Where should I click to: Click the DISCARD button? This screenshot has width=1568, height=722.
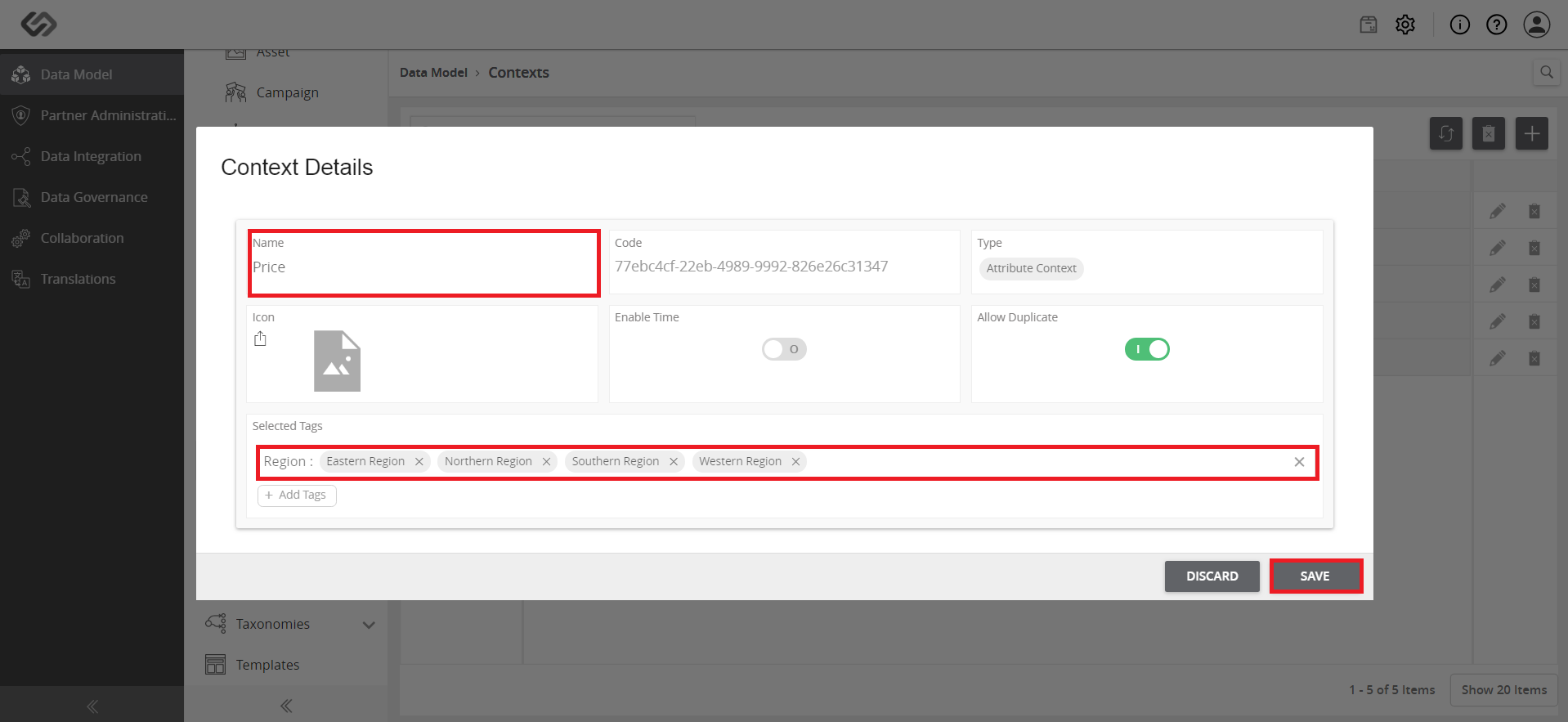pyautogui.click(x=1212, y=576)
